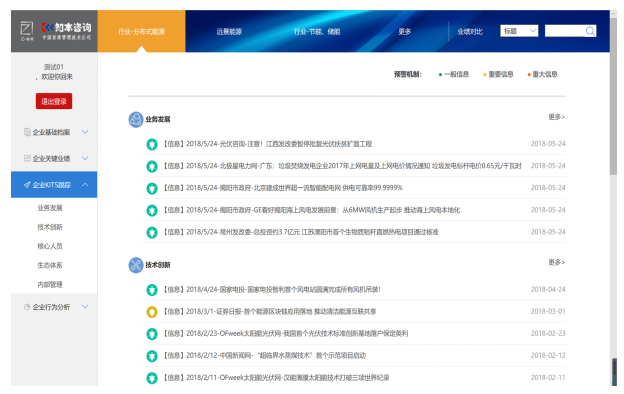This screenshot has height=394, width=624.
Task: Click 更多> link for 业务发展
Action: tap(556, 117)
